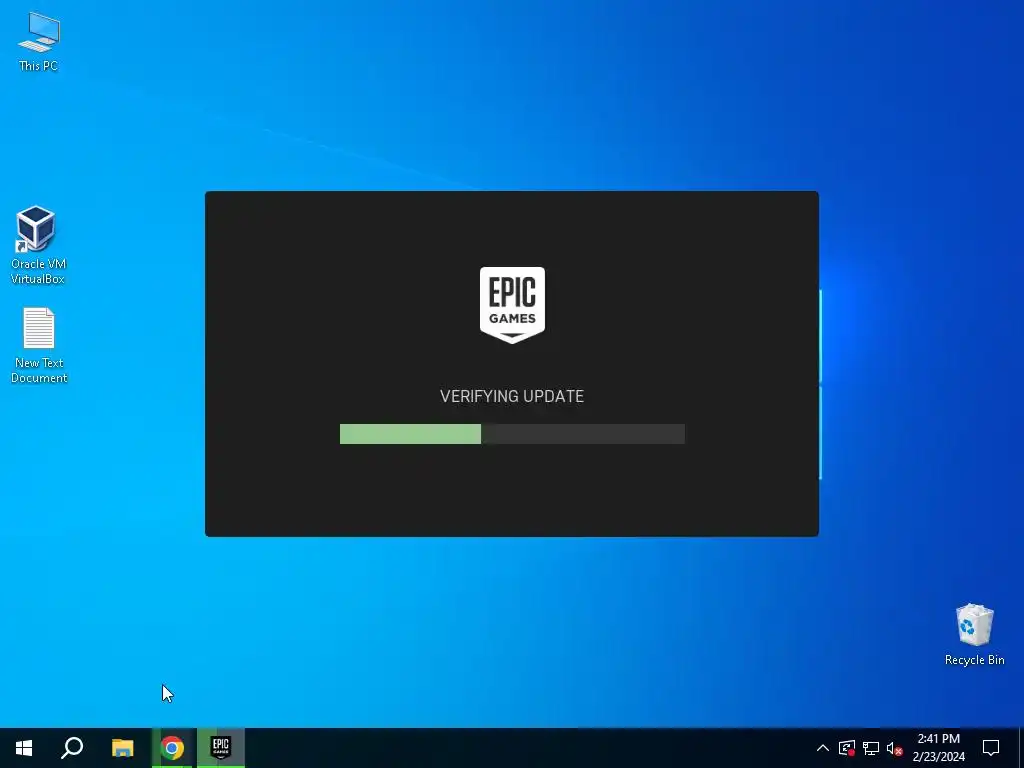Click the Epic Games logo in launcher
Viewport: 1024px width, 768px height.
pos(512,305)
